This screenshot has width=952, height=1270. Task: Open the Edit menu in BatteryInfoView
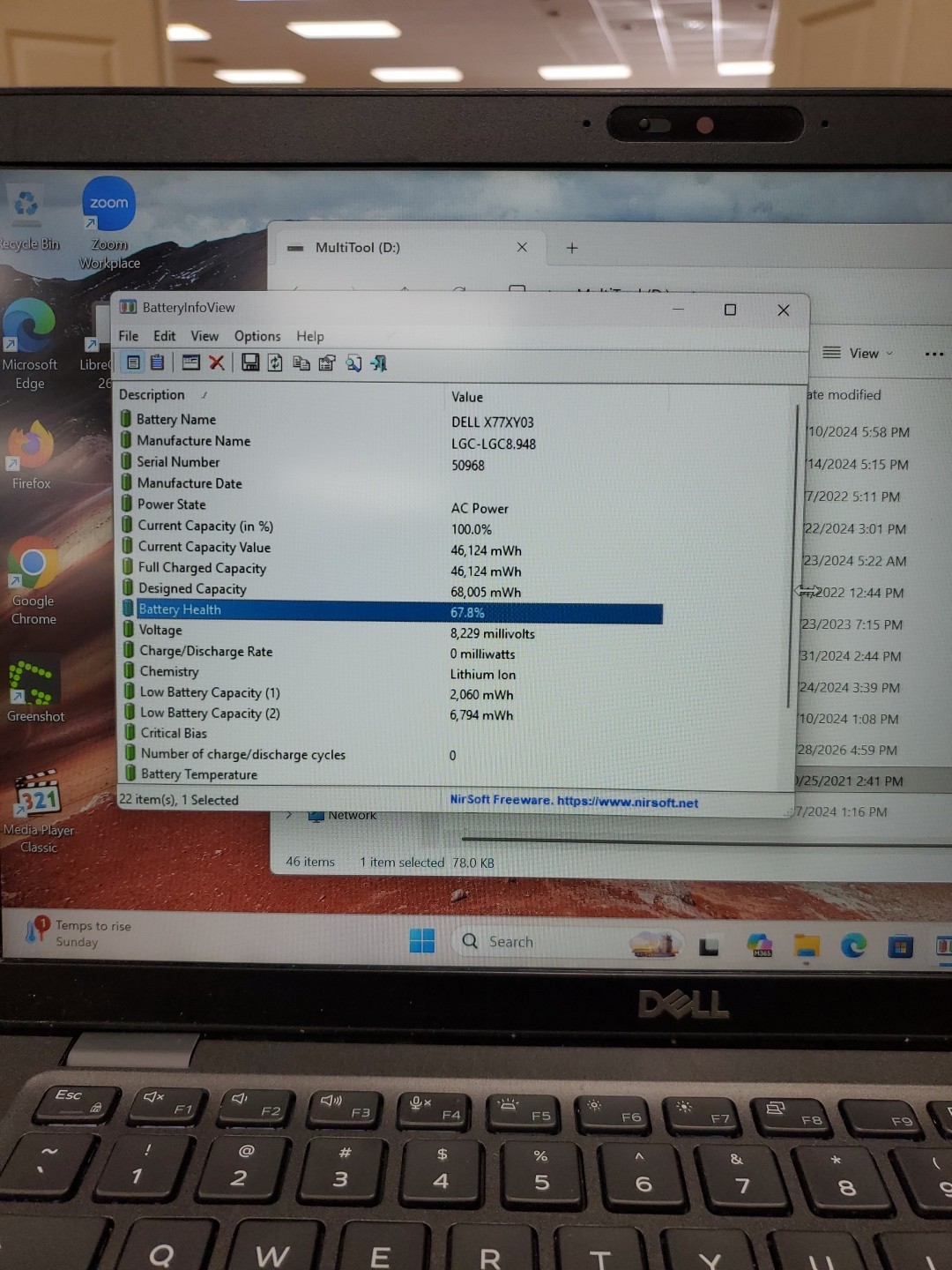tap(164, 336)
